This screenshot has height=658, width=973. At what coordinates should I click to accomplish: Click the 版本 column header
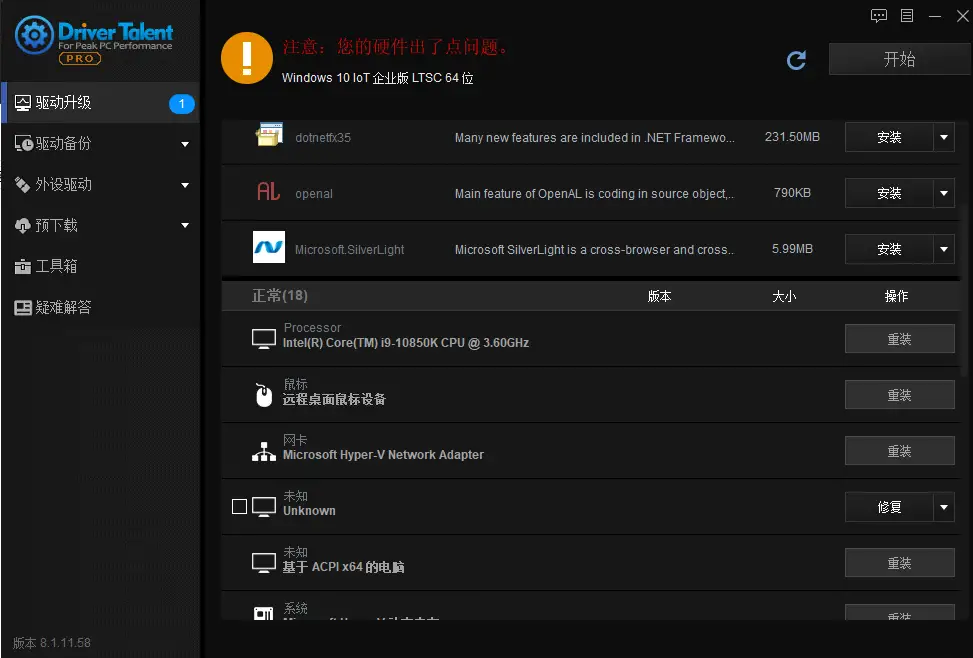[659, 296]
